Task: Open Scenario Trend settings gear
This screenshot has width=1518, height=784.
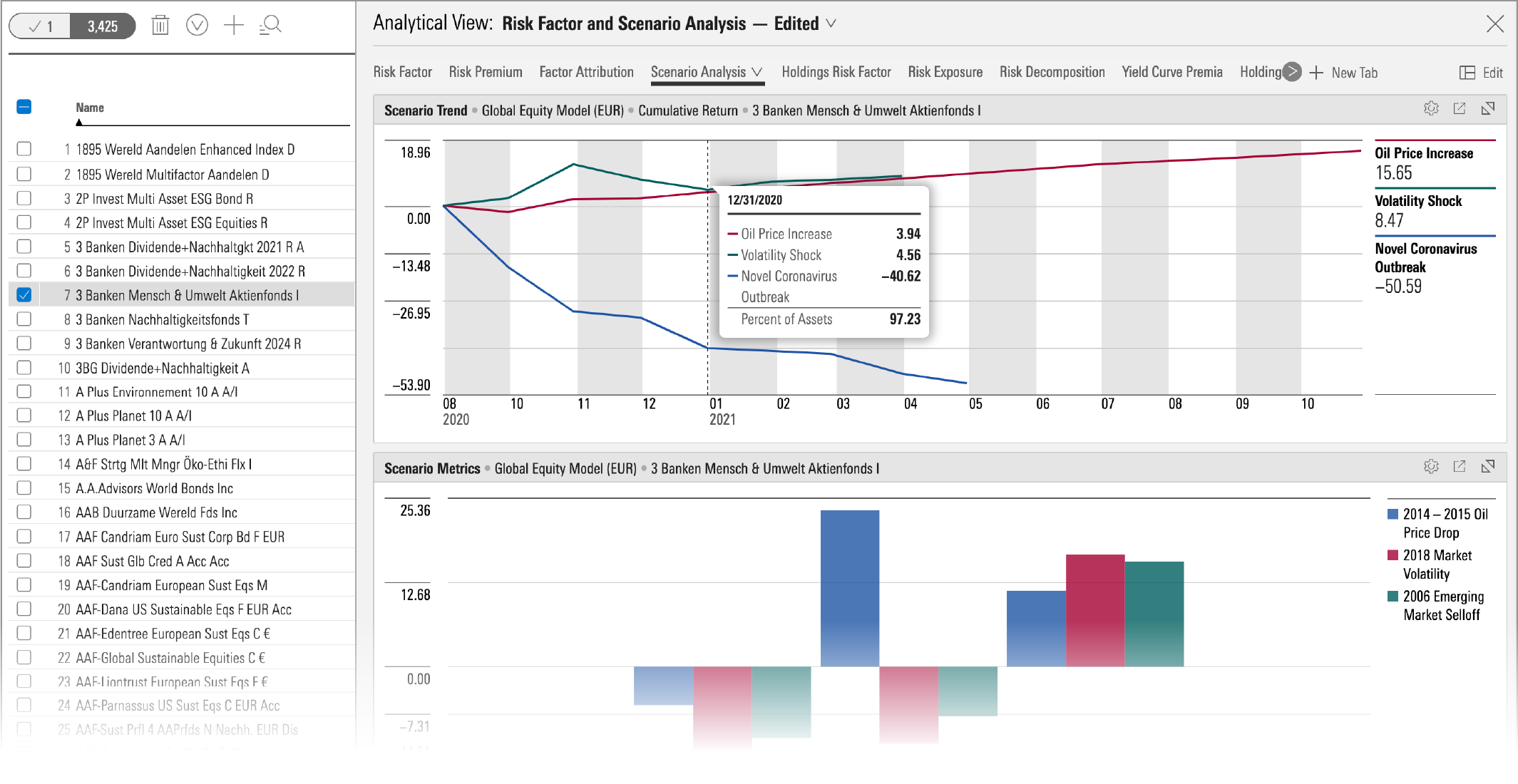Action: tap(1431, 108)
